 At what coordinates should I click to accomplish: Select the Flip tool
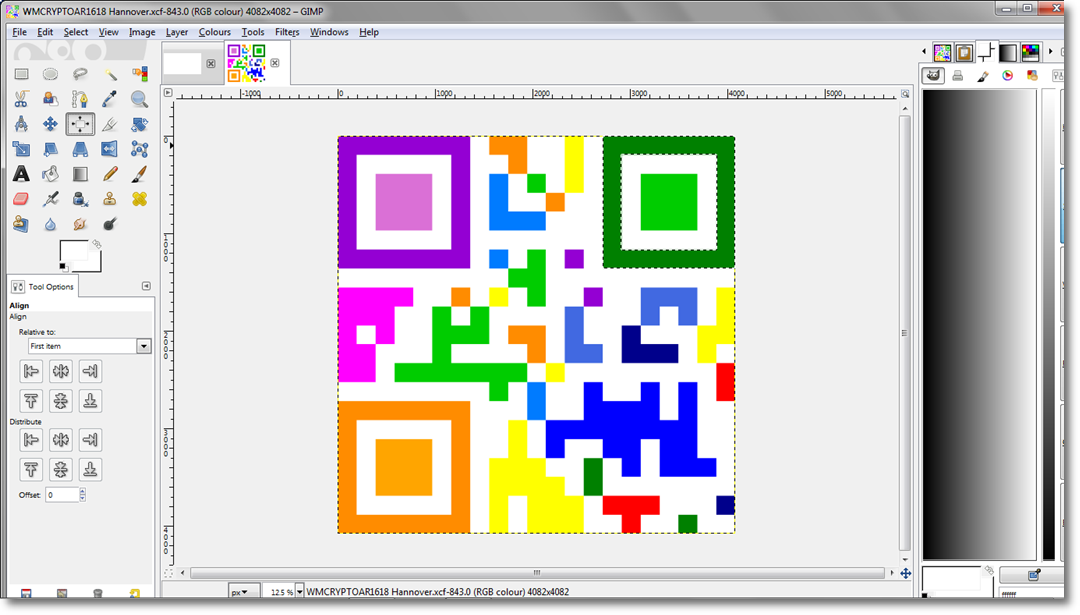coord(110,149)
